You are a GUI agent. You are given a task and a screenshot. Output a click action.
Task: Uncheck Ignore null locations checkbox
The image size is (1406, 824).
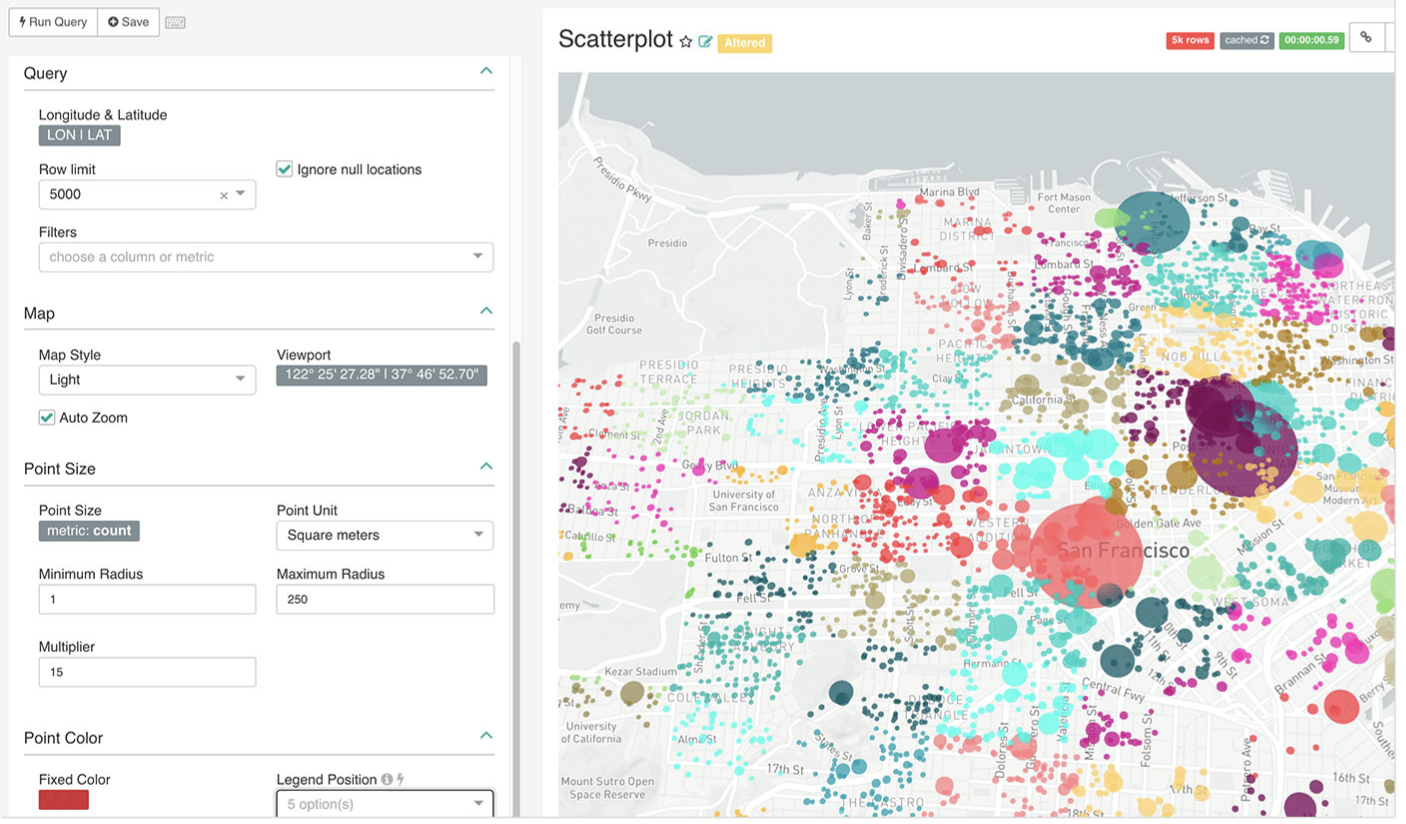pyautogui.click(x=285, y=170)
